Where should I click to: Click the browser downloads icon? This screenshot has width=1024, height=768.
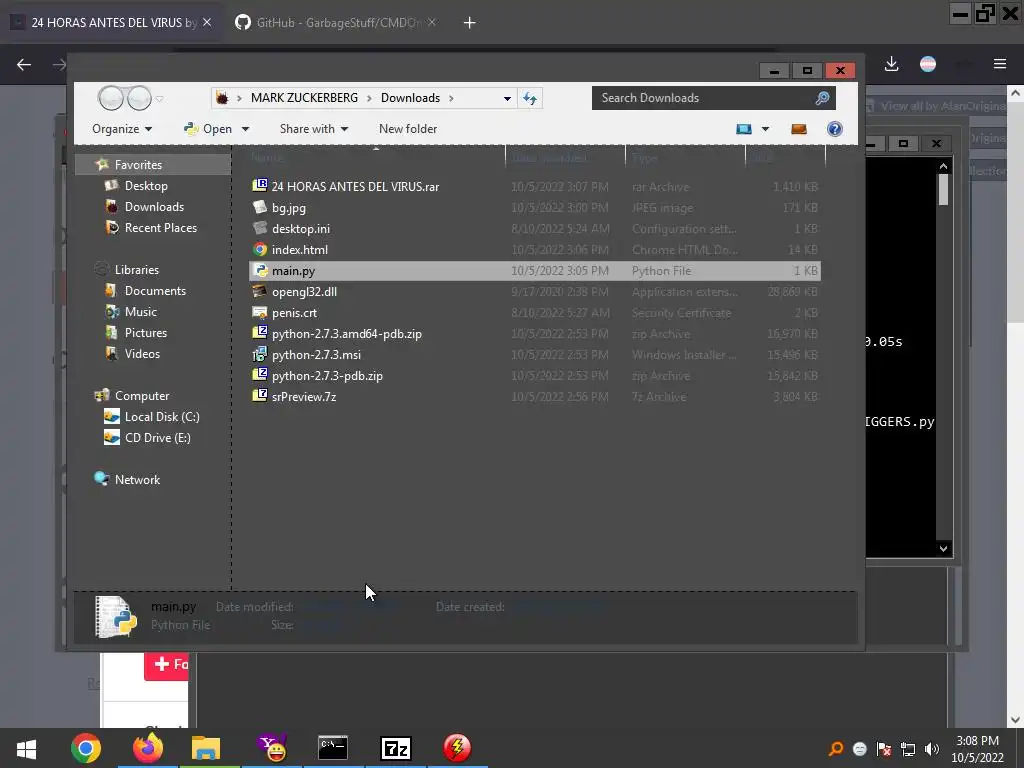(891, 64)
